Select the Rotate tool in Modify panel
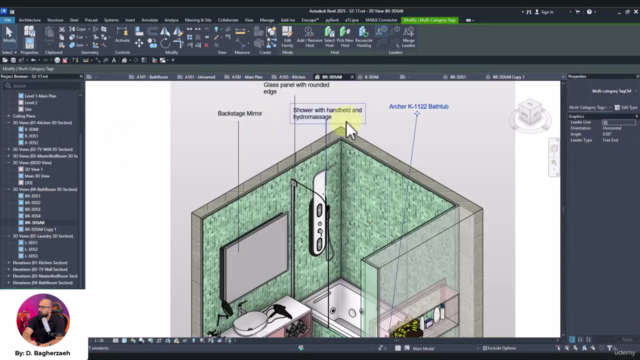Image resolution: width=640 pixels, height=360 pixels. coord(165,43)
